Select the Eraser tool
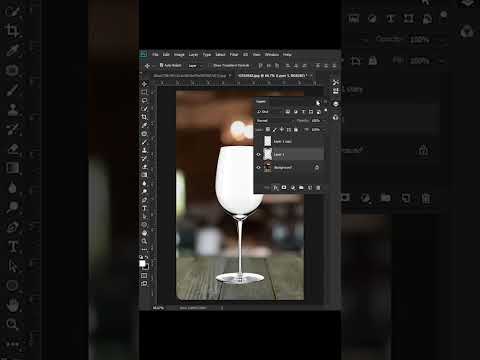This screenshot has width=480, height=360. (x=144, y=167)
